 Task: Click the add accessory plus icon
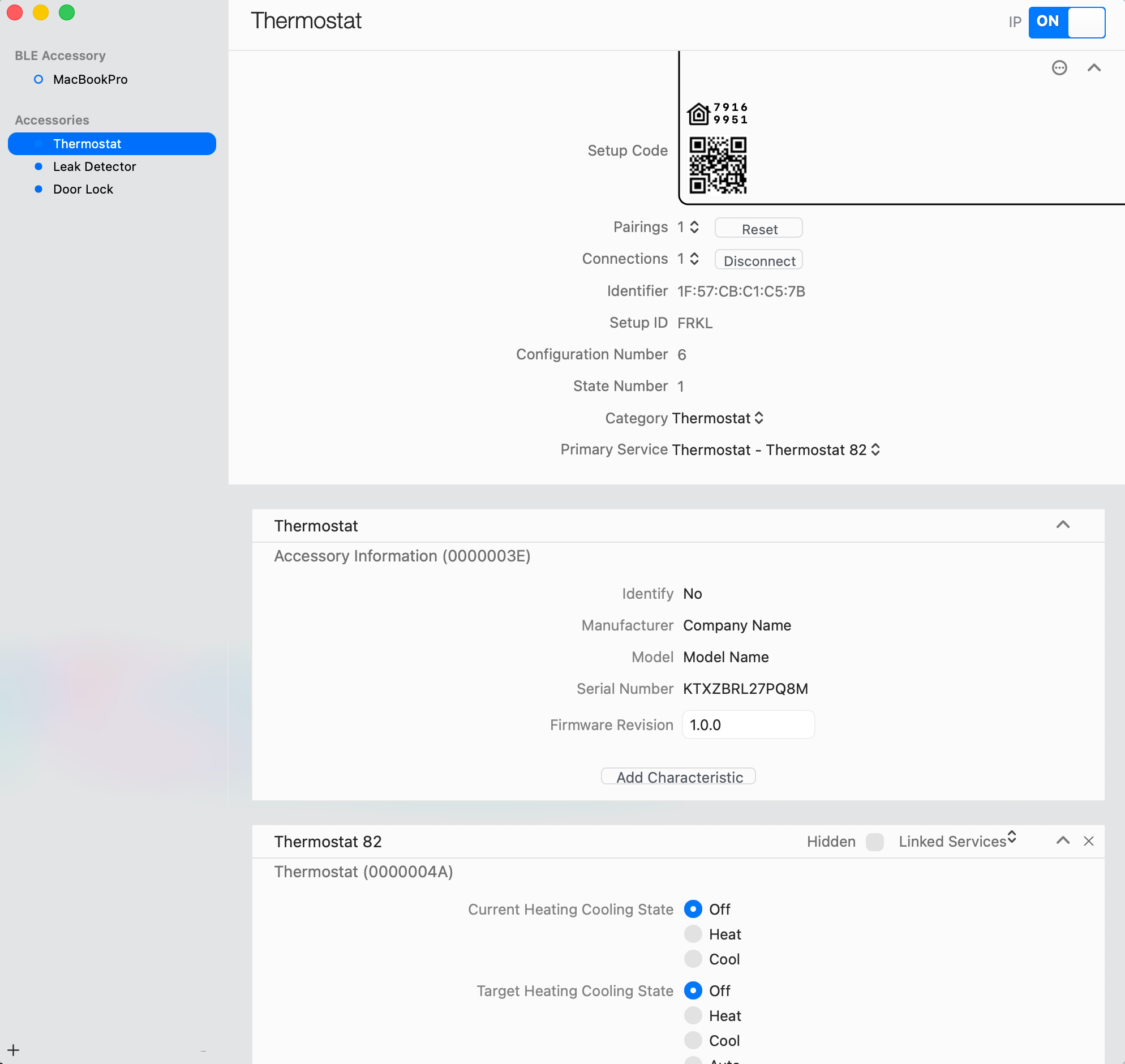coord(14,1050)
